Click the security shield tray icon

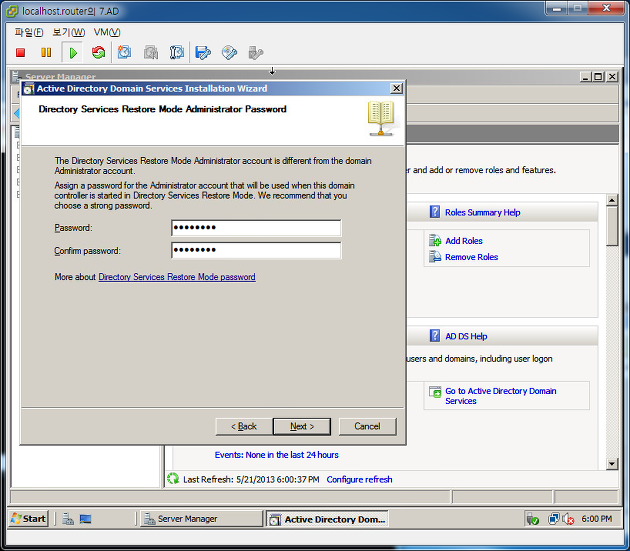point(533,519)
